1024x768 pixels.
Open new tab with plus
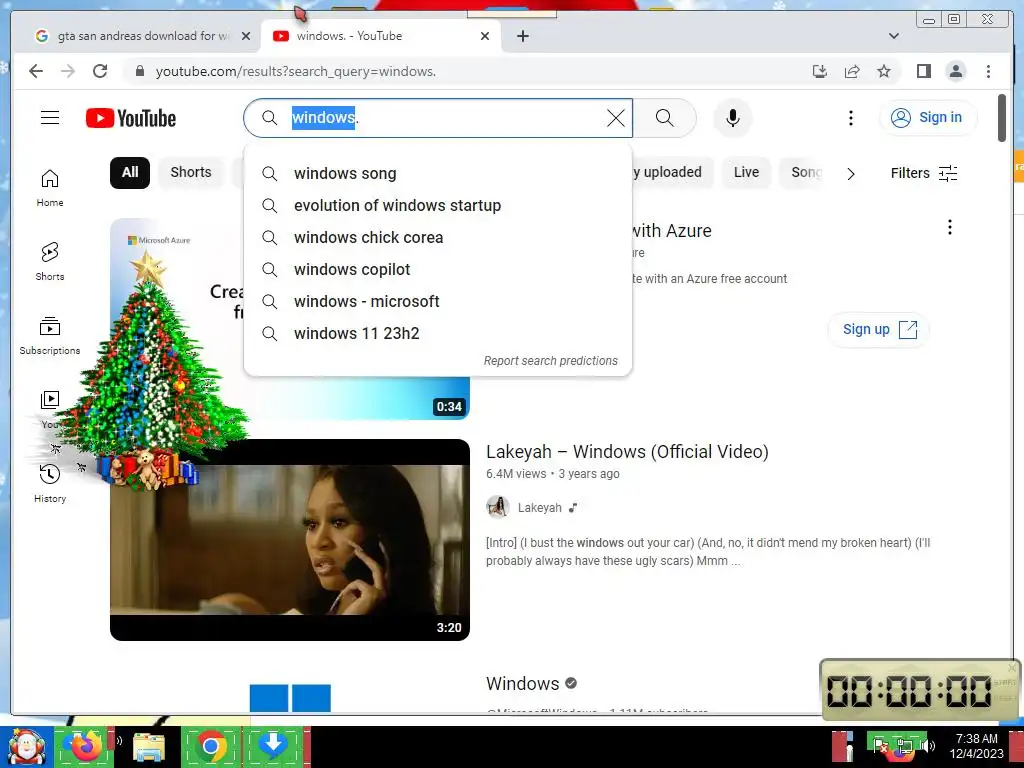coord(522,36)
